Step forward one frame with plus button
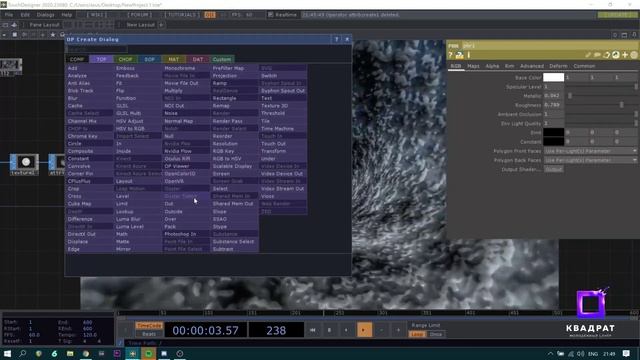This screenshot has height=360, width=640. (x=398, y=330)
